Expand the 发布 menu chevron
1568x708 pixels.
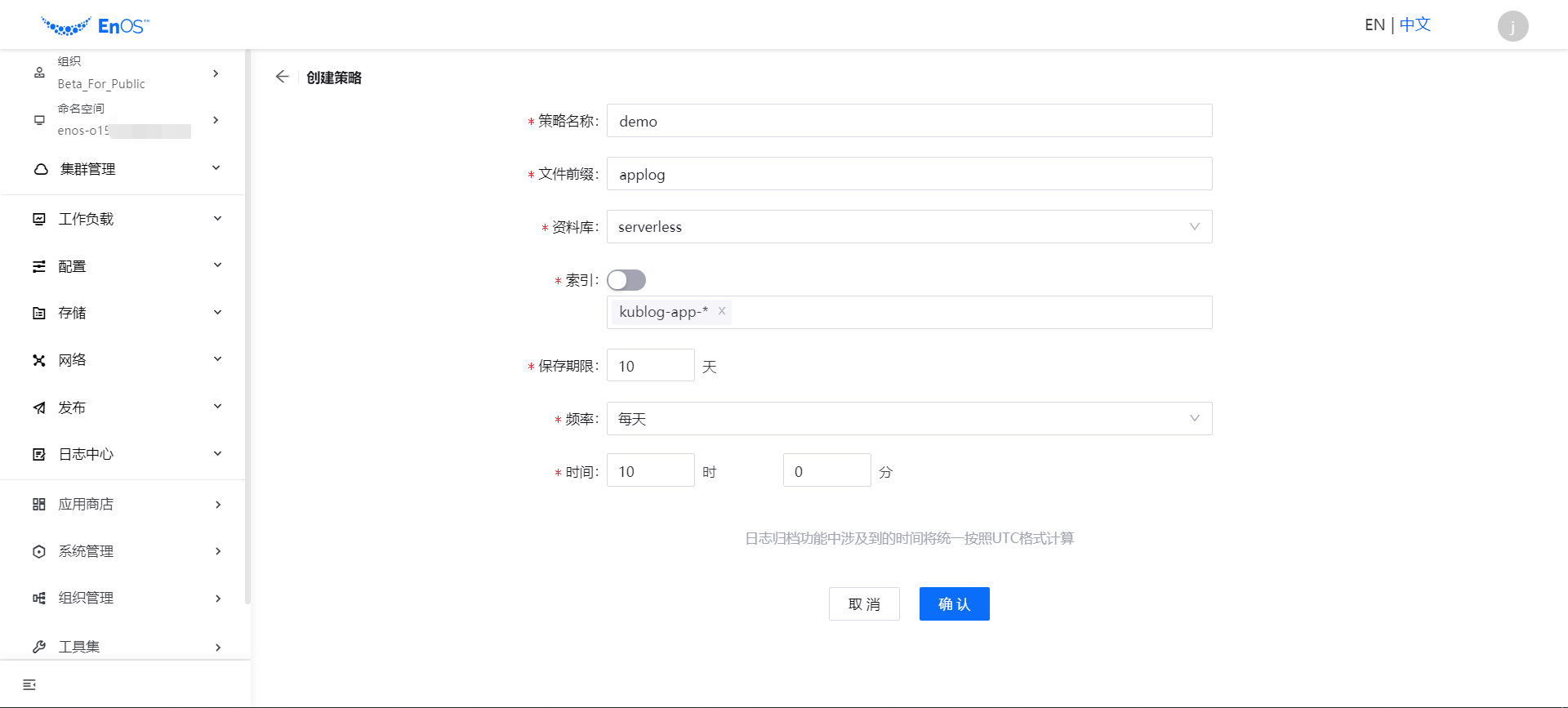pyautogui.click(x=217, y=407)
